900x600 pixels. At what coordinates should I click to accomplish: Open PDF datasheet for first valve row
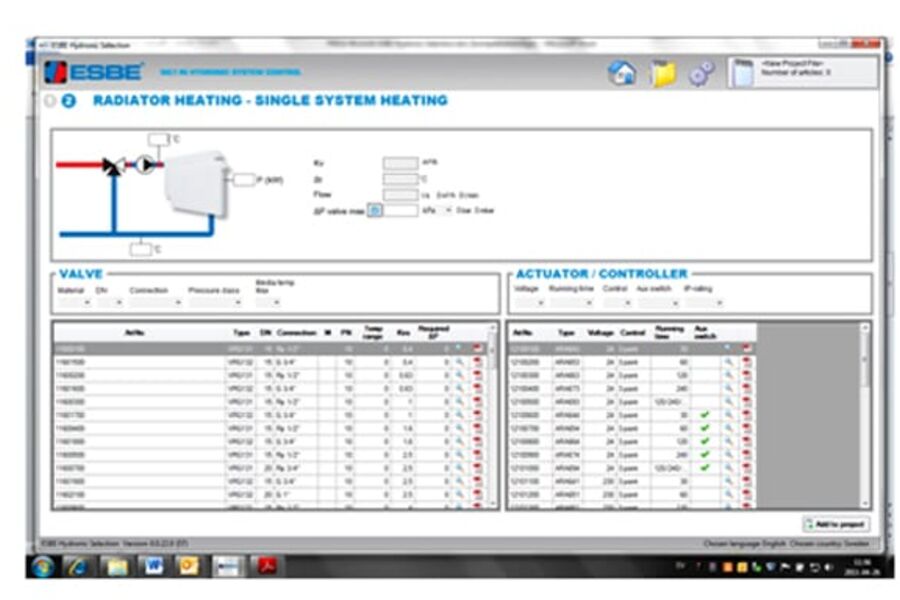click(477, 348)
